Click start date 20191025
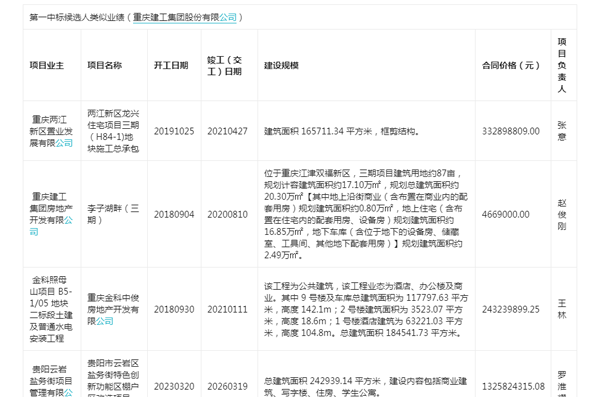Viewport: 600px width, 397px height. (174, 131)
